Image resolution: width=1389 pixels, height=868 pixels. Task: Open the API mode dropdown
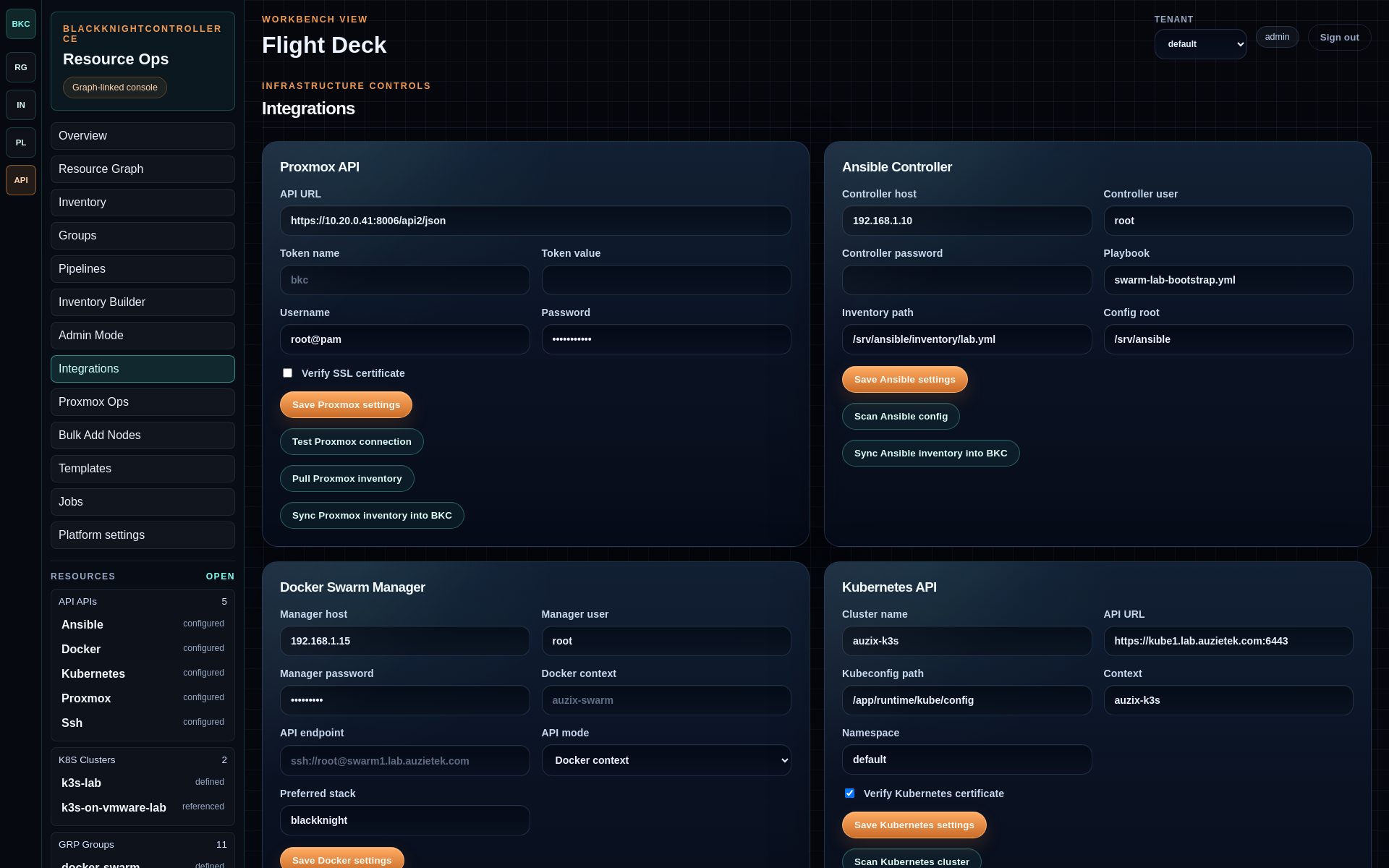666,760
